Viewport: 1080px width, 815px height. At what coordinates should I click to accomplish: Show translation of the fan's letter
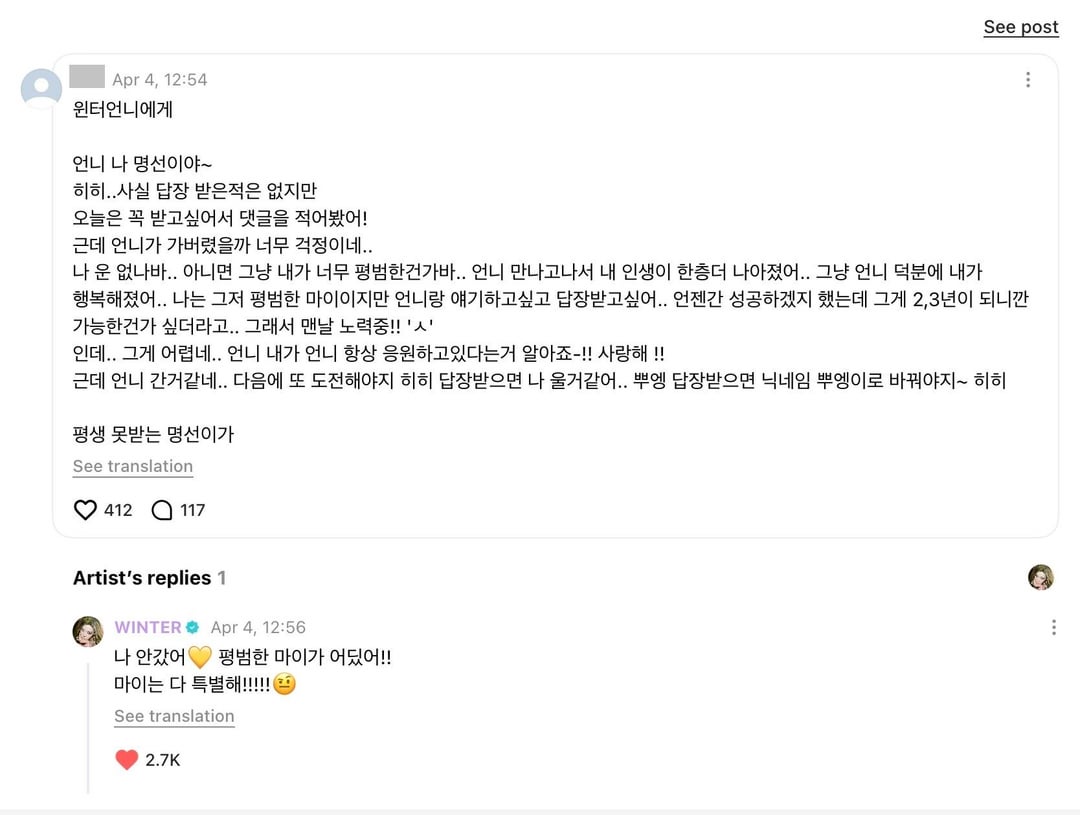click(133, 467)
